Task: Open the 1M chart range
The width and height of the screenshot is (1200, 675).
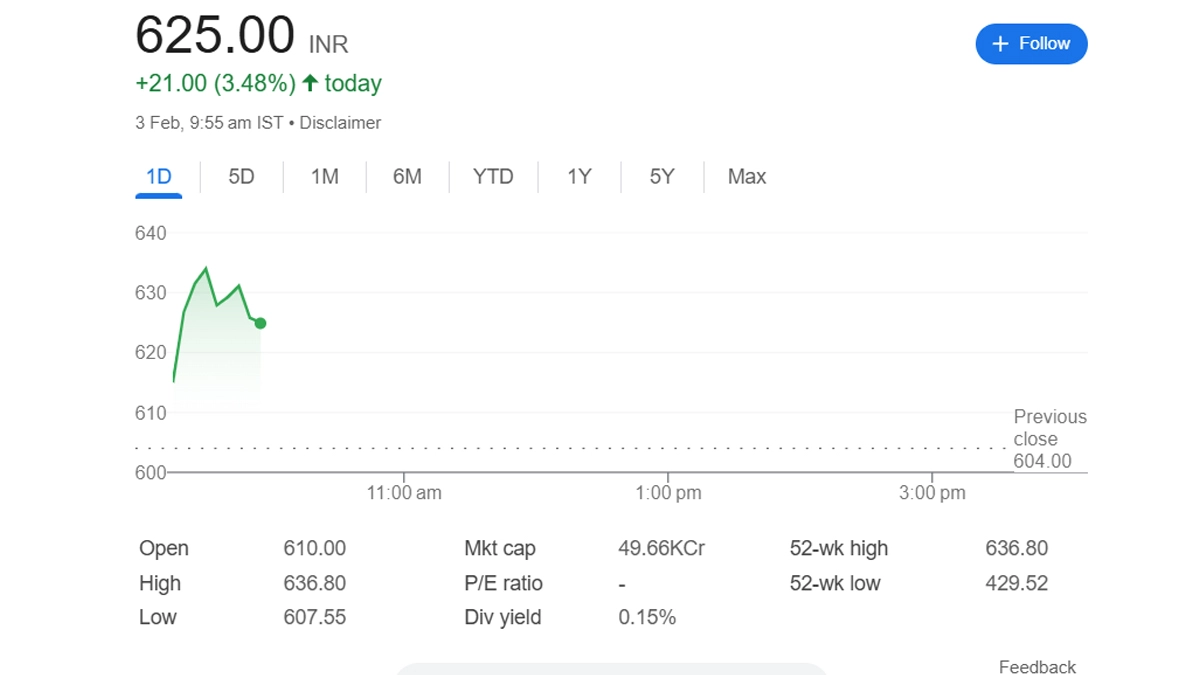Action: pyautogui.click(x=324, y=177)
